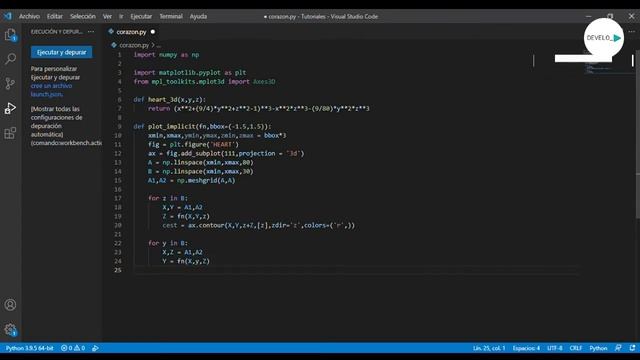
Task: Close the corazon.py tab via unsaved dot
Action: pos(153,32)
